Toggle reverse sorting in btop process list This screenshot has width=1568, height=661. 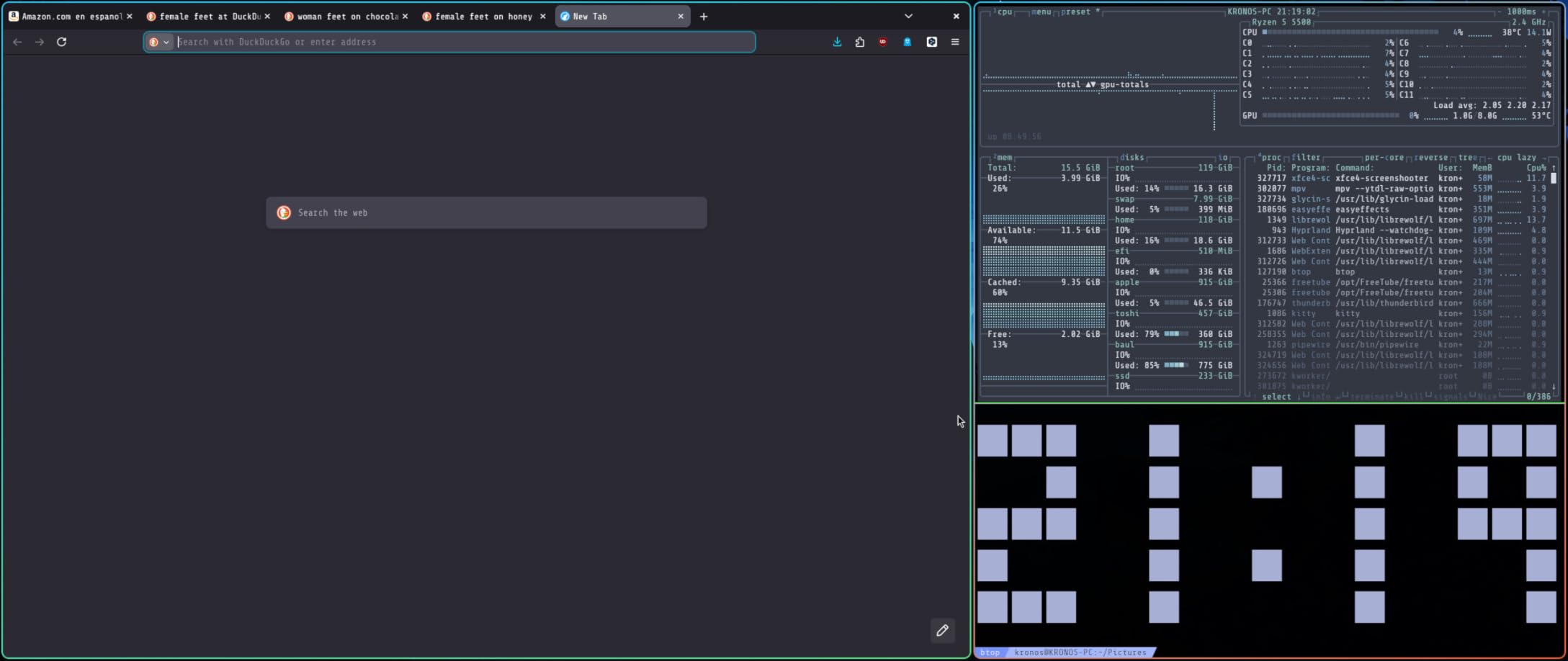coord(1430,157)
